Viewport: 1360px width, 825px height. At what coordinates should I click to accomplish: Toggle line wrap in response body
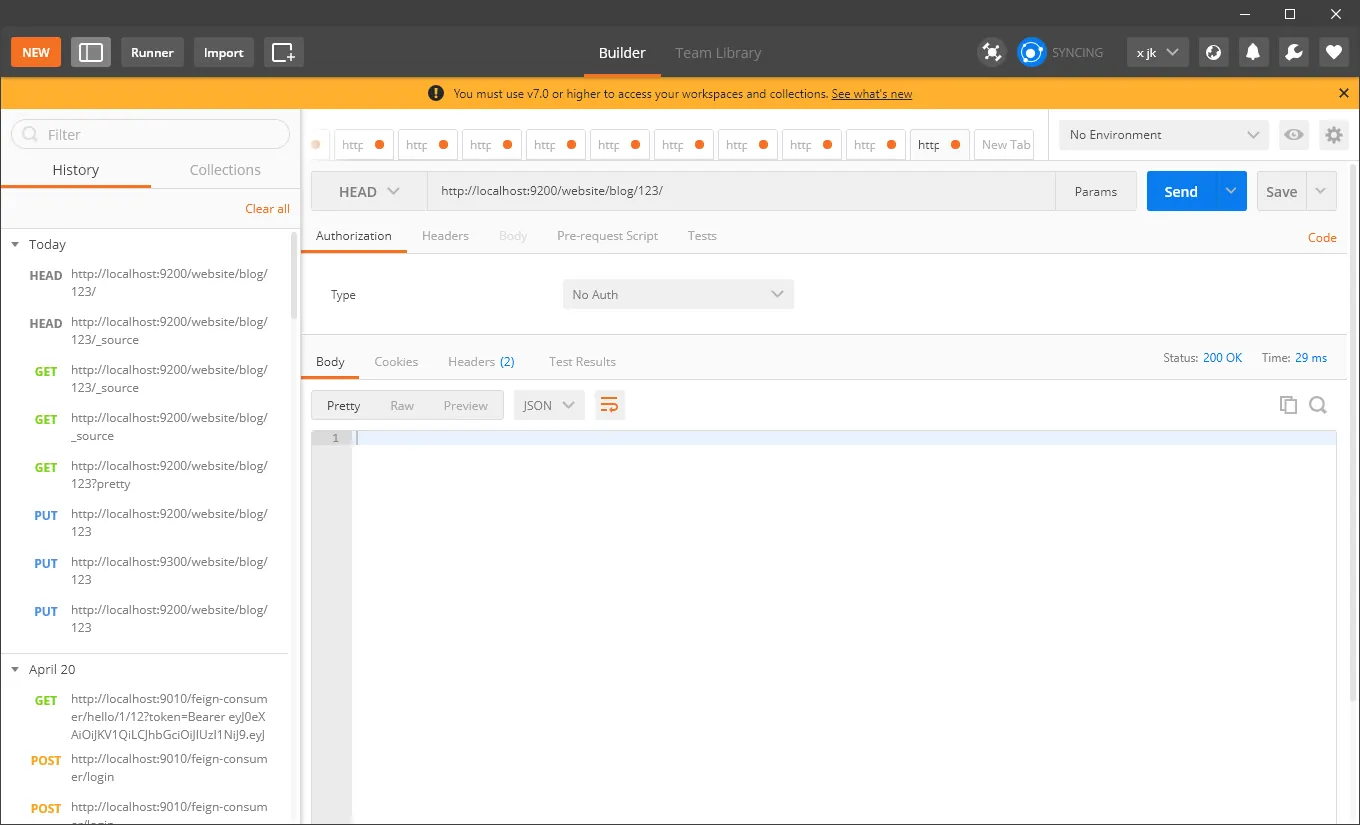pos(609,405)
